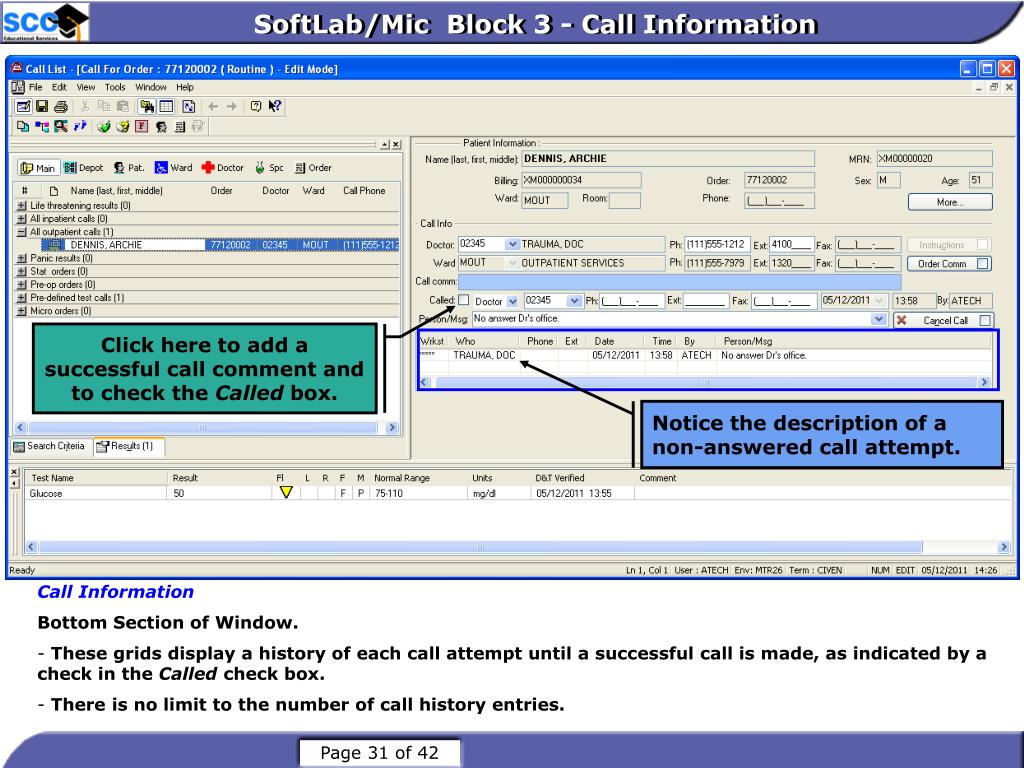Click the Copy toolbar icon
Viewport: 1024px width, 768px height.
pyautogui.click(x=103, y=106)
